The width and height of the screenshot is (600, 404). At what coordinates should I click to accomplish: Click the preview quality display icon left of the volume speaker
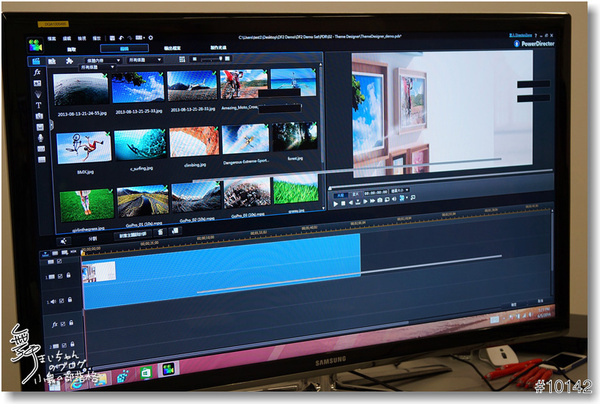coord(387,199)
